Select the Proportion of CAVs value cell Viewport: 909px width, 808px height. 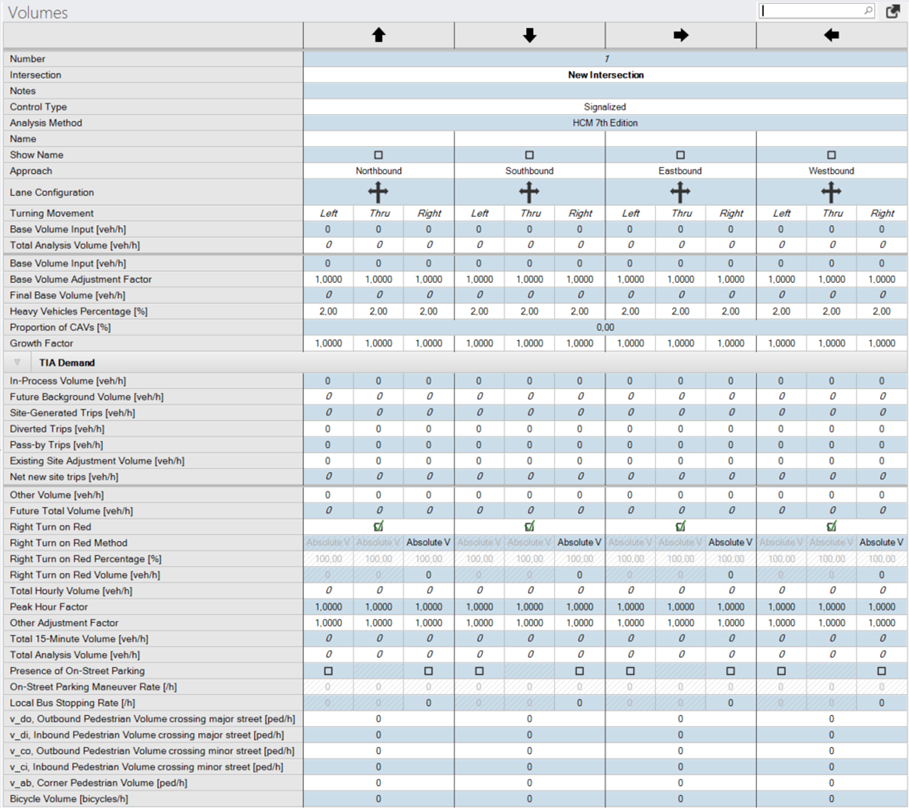pyautogui.click(x=604, y=327)
